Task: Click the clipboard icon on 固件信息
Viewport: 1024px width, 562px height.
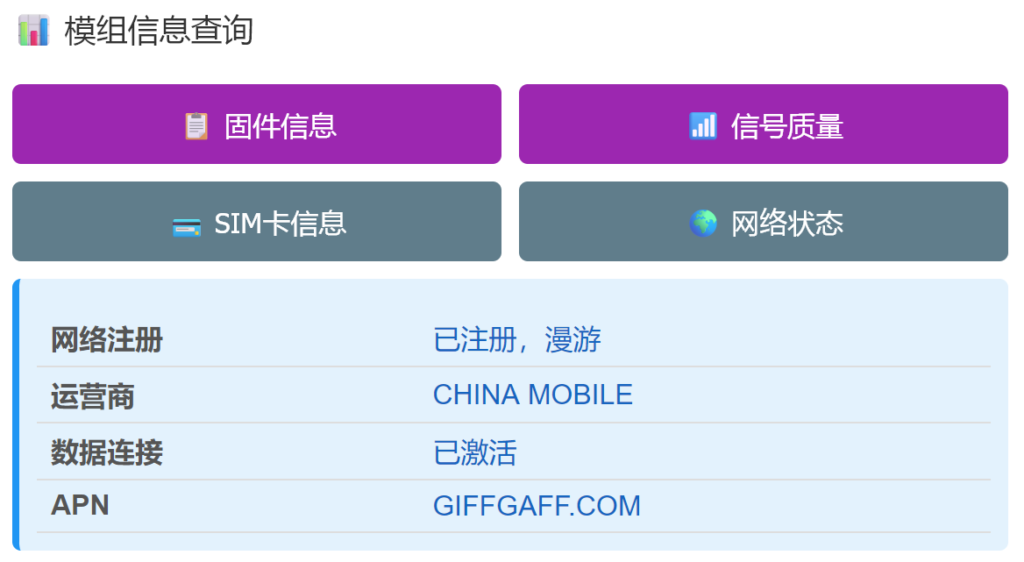Action: click(196, 126)
